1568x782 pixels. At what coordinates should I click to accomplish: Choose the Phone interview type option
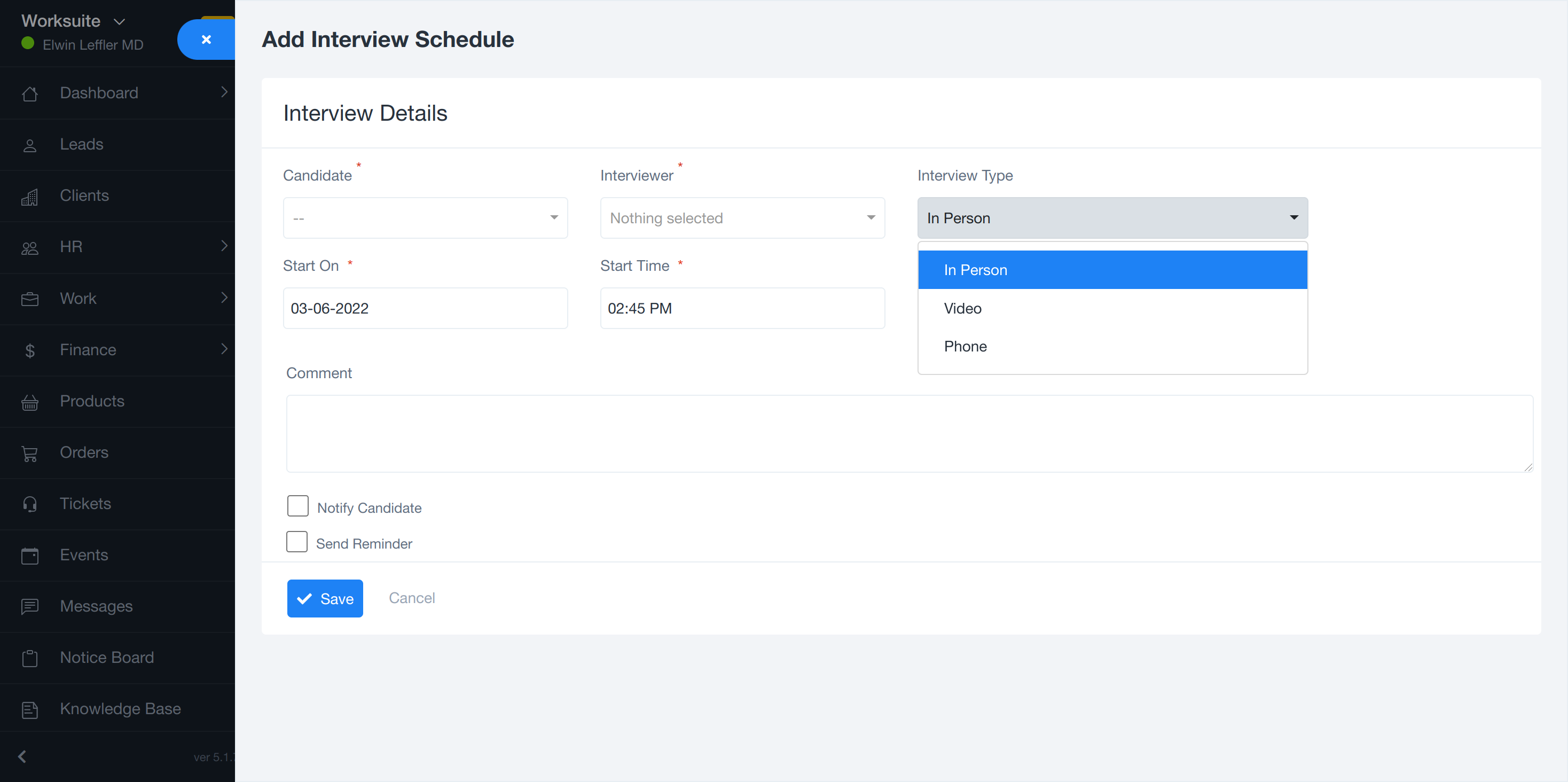[x=965, y=347]
